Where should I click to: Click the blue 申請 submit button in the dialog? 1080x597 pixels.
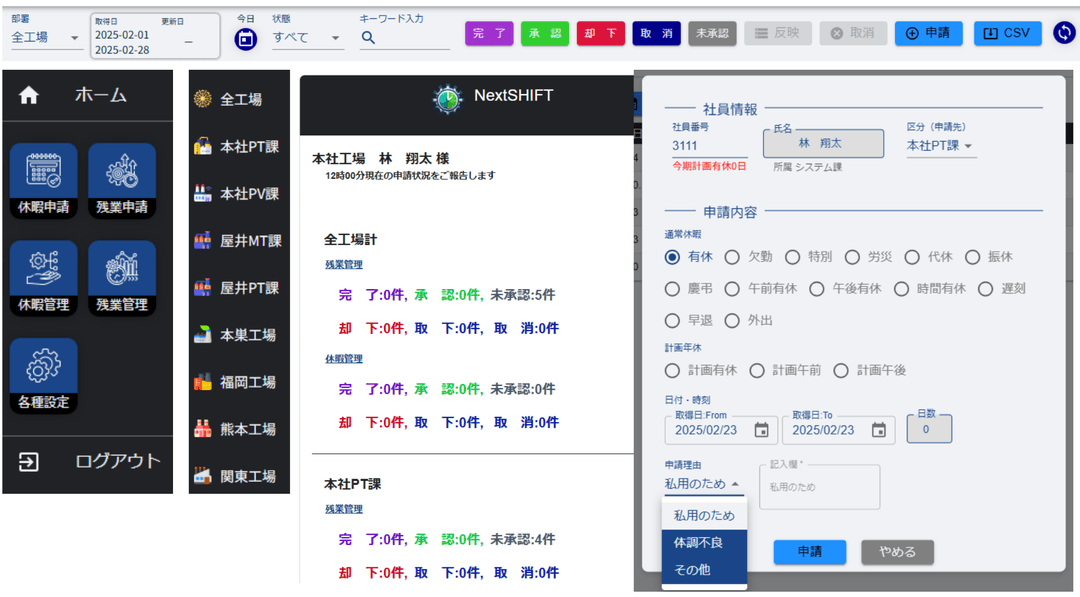point(809,552)
